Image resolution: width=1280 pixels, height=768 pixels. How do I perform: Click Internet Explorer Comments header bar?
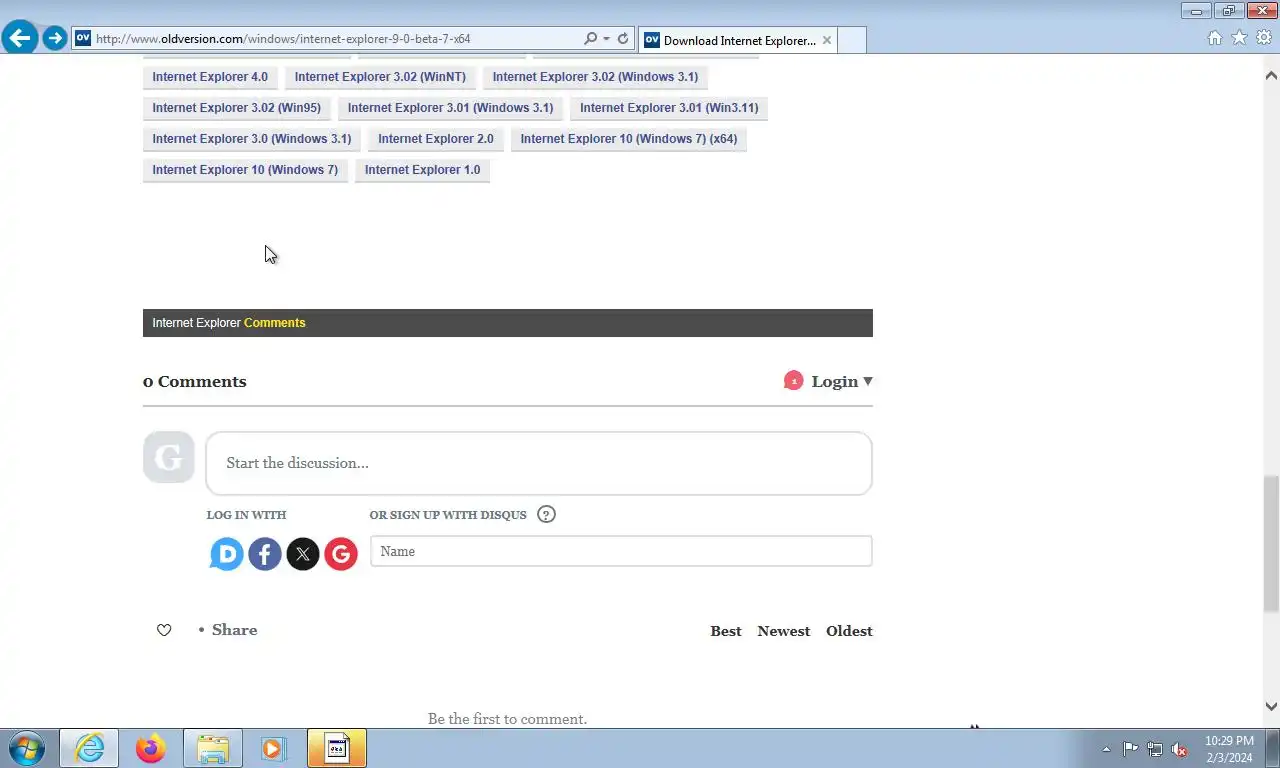coord(508,323)
